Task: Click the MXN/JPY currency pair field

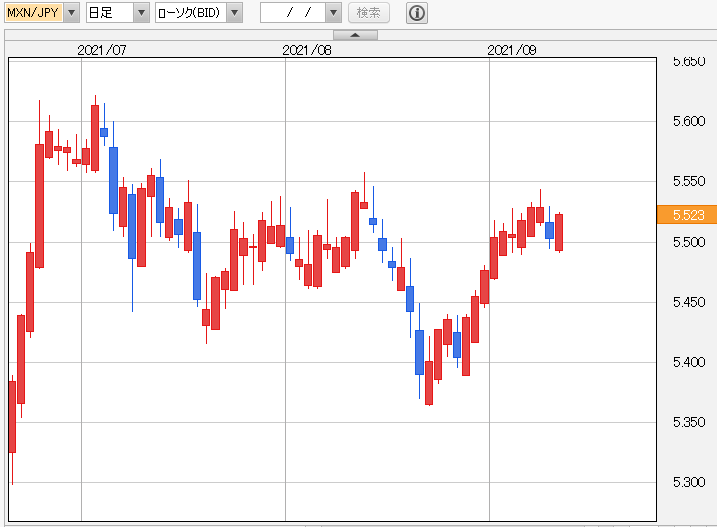Action: [x=34, y=13]
